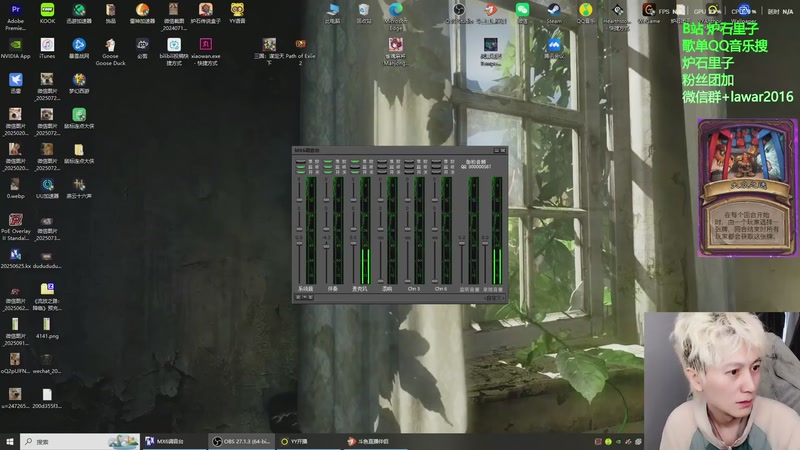Image resolution: width=800 pixels, height=450 pixels.
Task: Click the 监听音量 volume fader handle
Action: click(462, 243)
